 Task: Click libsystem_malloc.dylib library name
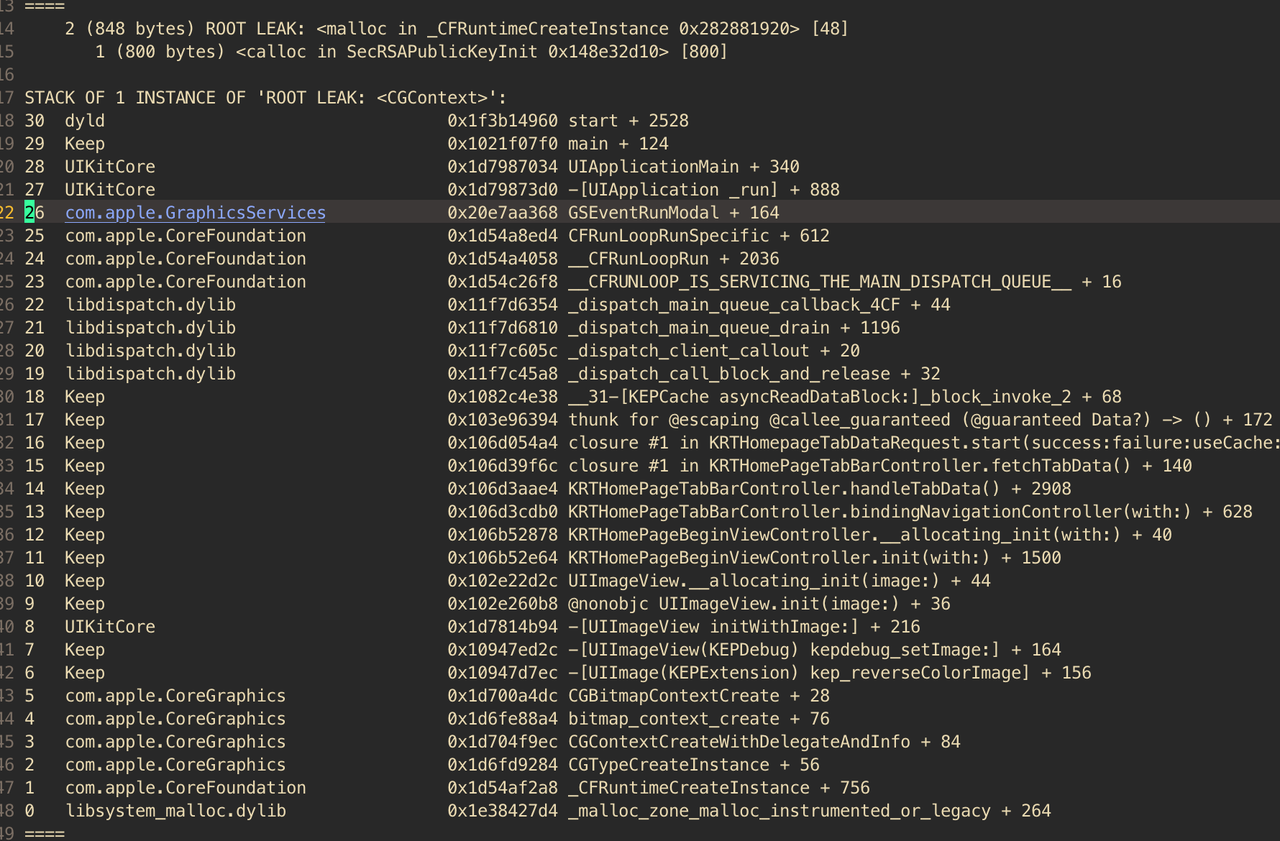click(175, 811)
